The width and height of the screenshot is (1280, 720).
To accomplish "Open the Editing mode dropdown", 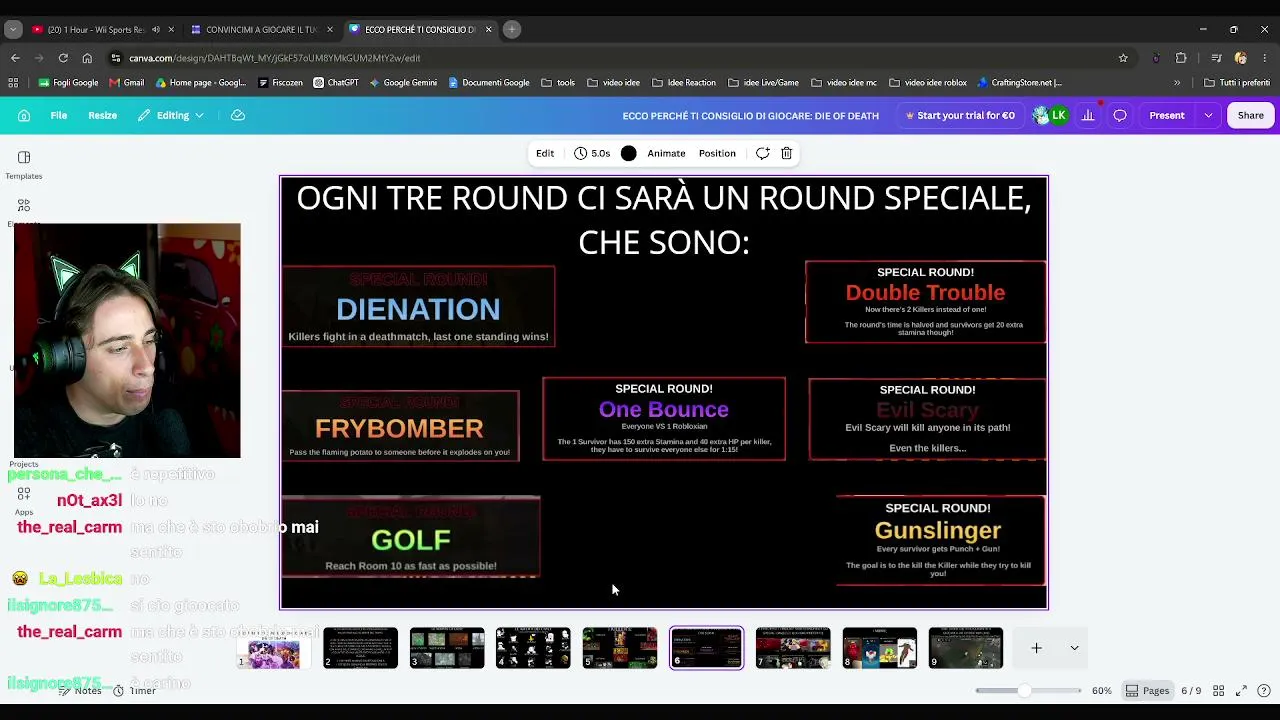I will click(x=171, y=115).
